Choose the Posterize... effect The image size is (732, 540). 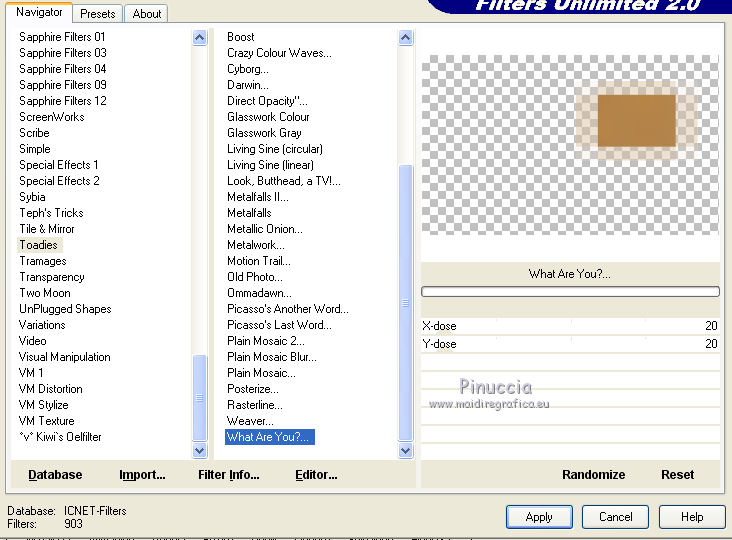pyautogui.click(x=253, y=389)
